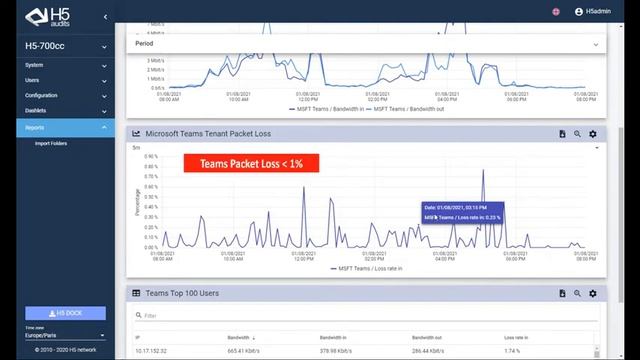640x360 pixels.
Task: Click the main page vertical scrollbar
Action: 621,214
